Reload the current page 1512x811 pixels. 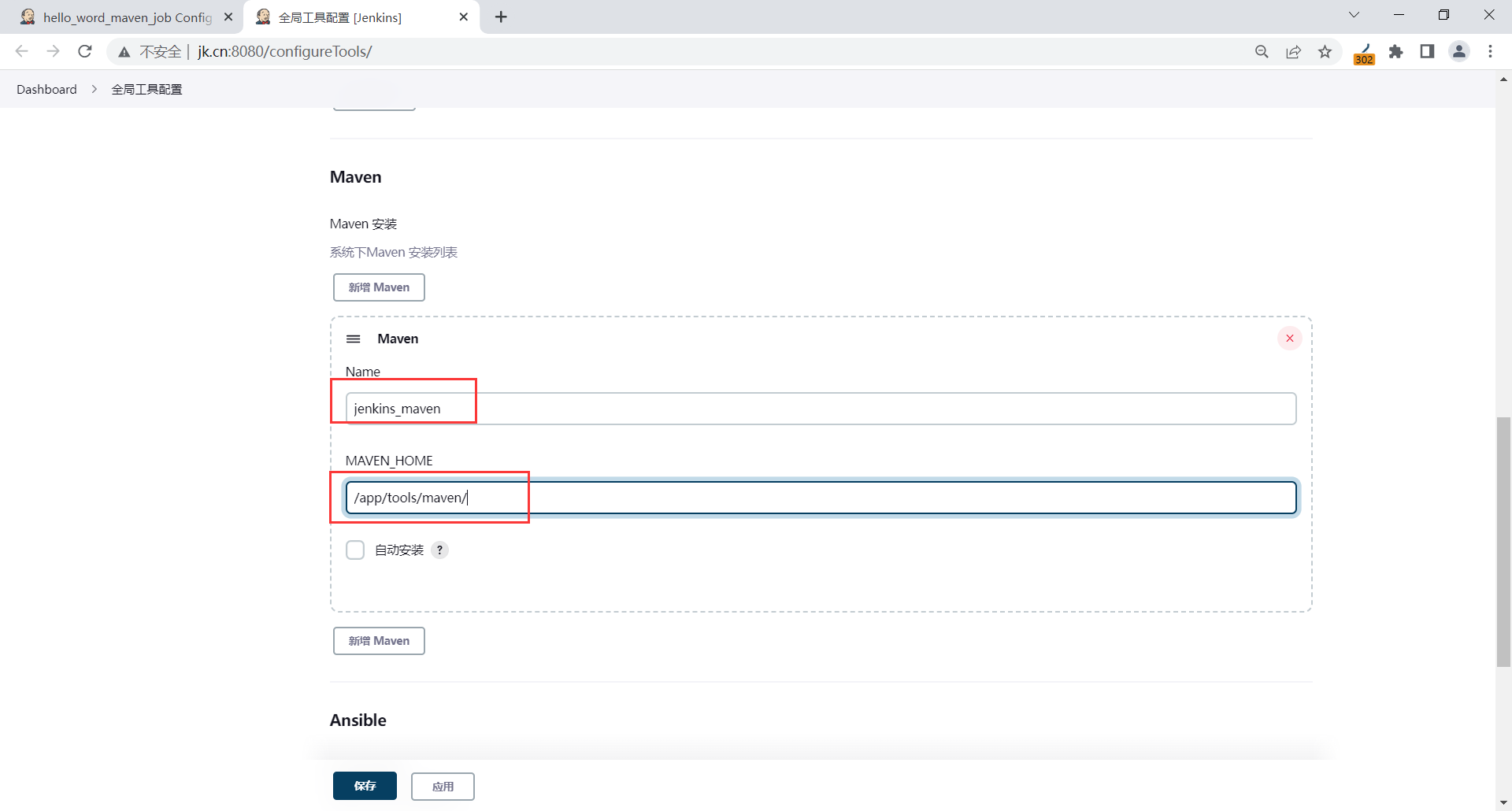85,51
